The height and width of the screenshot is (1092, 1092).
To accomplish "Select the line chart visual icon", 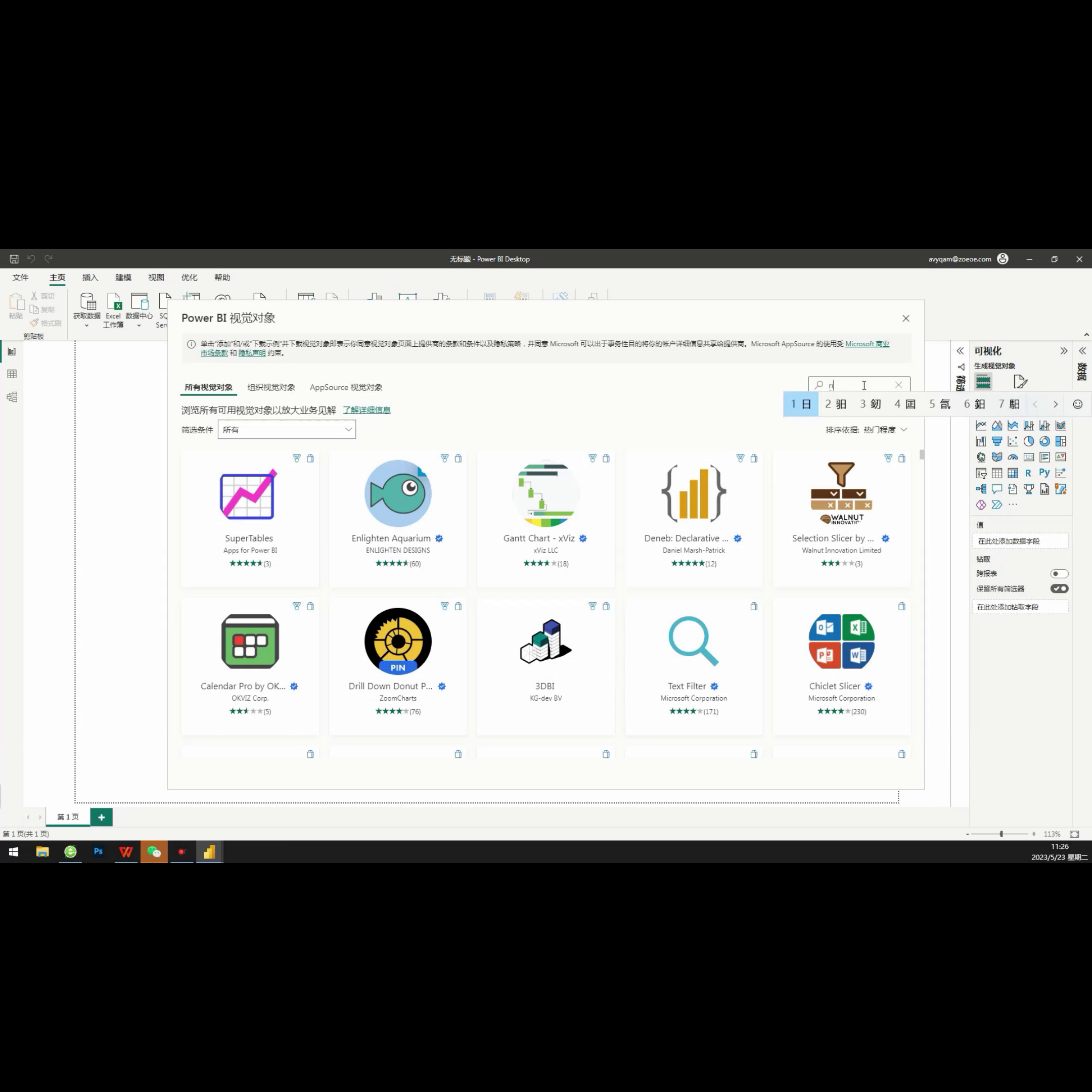I will point(981,426).
